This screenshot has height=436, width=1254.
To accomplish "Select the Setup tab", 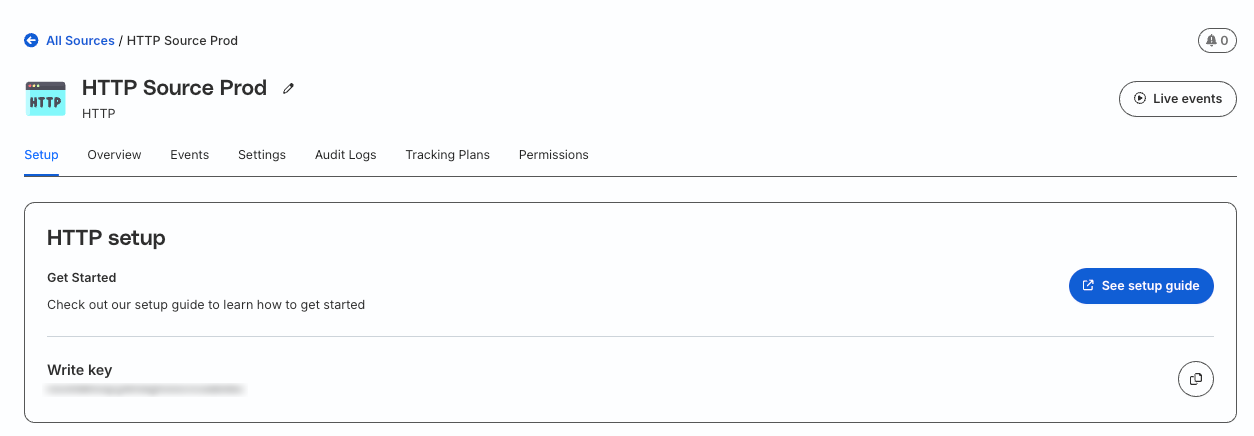I will click(x=41, y=155).
